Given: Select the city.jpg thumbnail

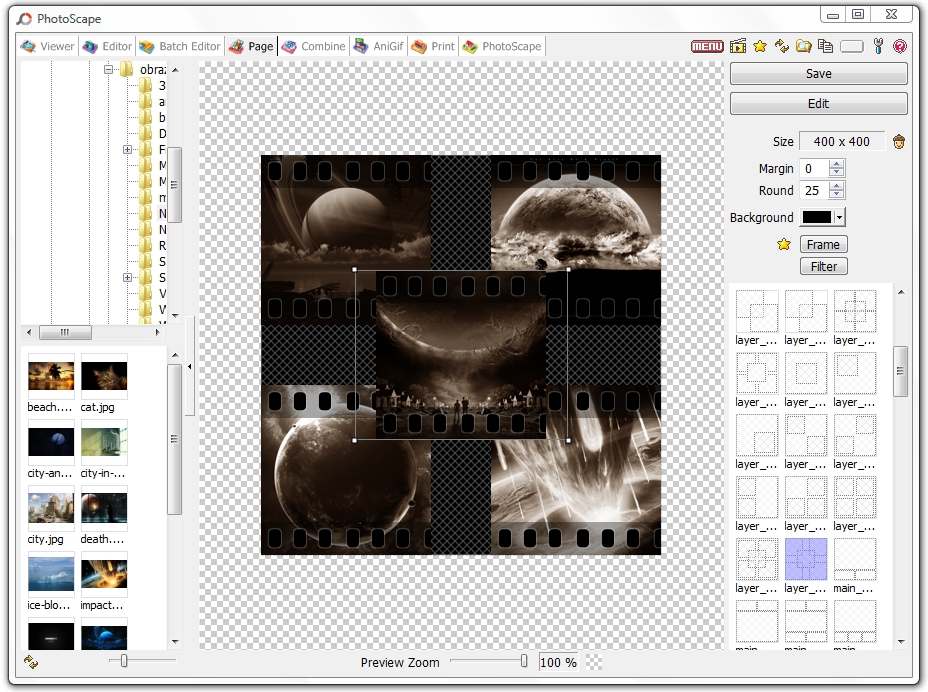Looking at the screenshot, I should (x=51, y=508).
